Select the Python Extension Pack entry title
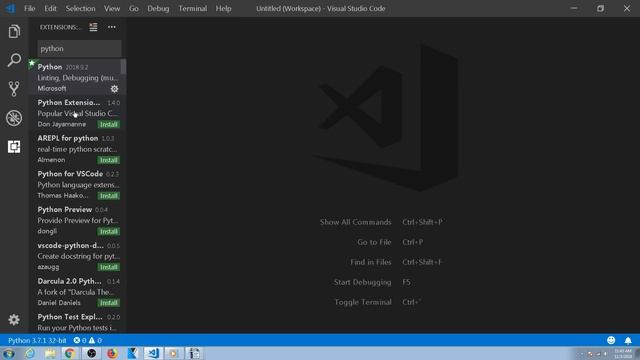 69,102
